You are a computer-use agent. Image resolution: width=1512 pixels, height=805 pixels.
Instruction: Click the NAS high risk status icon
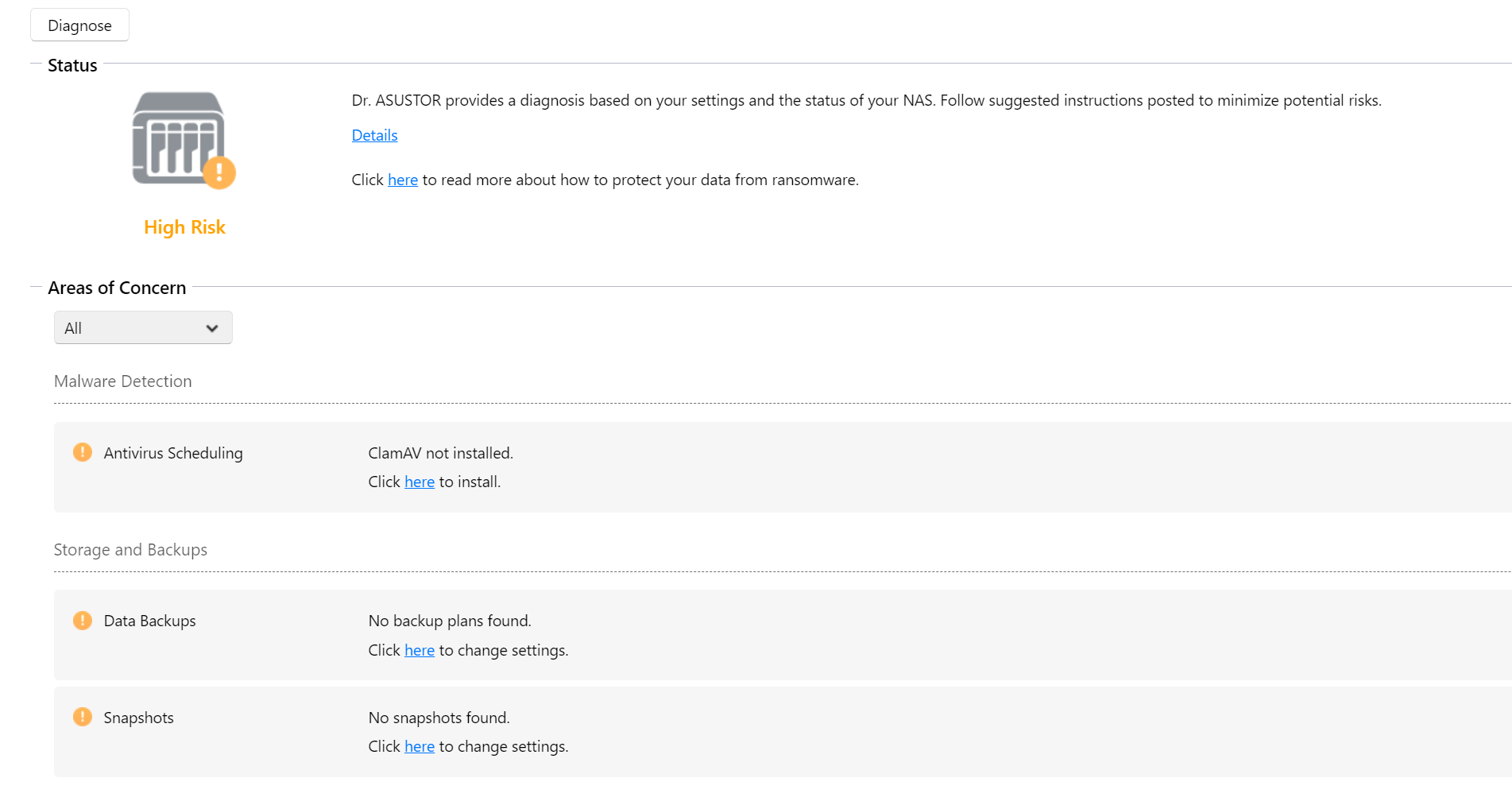(178, 137)
